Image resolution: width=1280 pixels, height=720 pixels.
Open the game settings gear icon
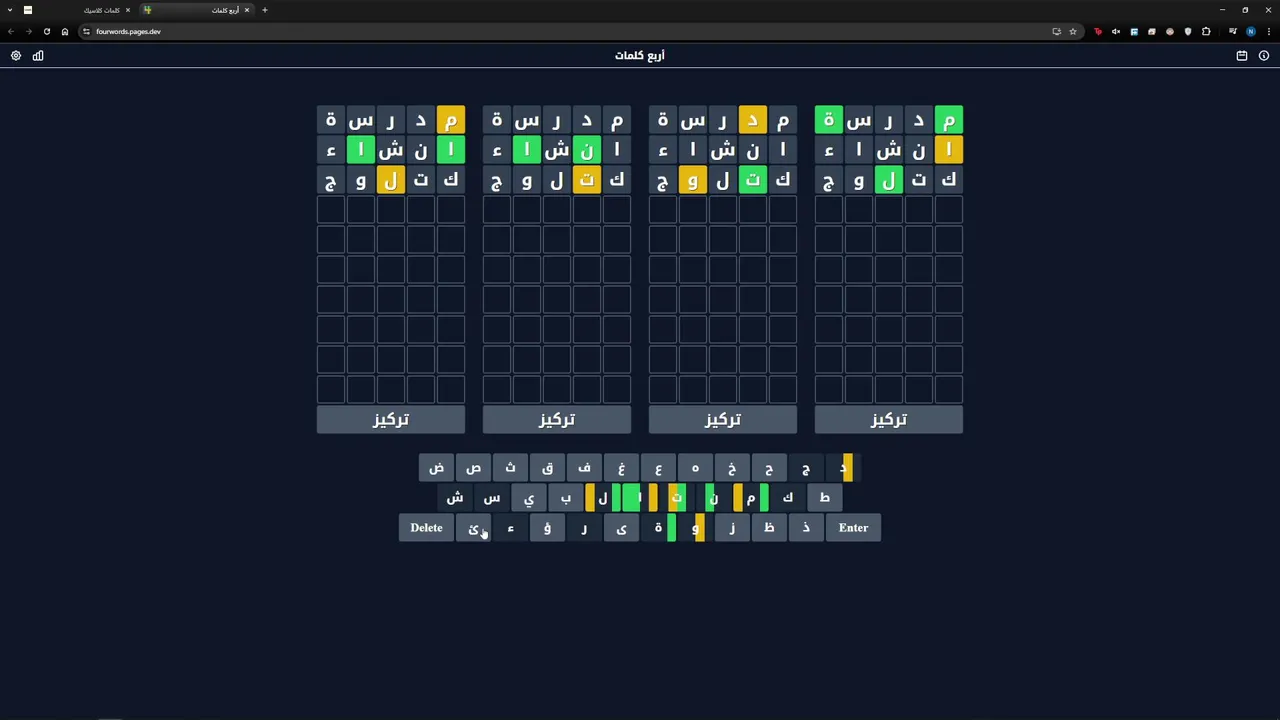pos(16,56)
